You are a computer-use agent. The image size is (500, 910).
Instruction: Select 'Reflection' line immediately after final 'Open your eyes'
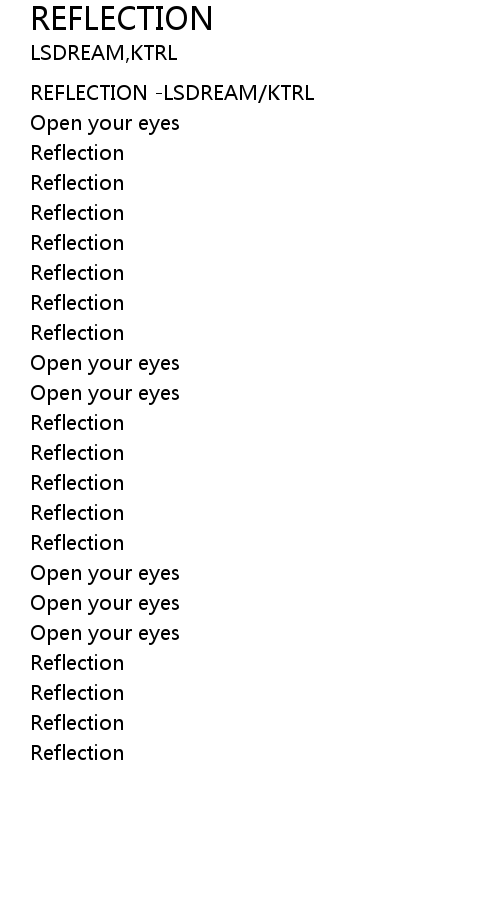pyautogui.click(x=77, y=663)
